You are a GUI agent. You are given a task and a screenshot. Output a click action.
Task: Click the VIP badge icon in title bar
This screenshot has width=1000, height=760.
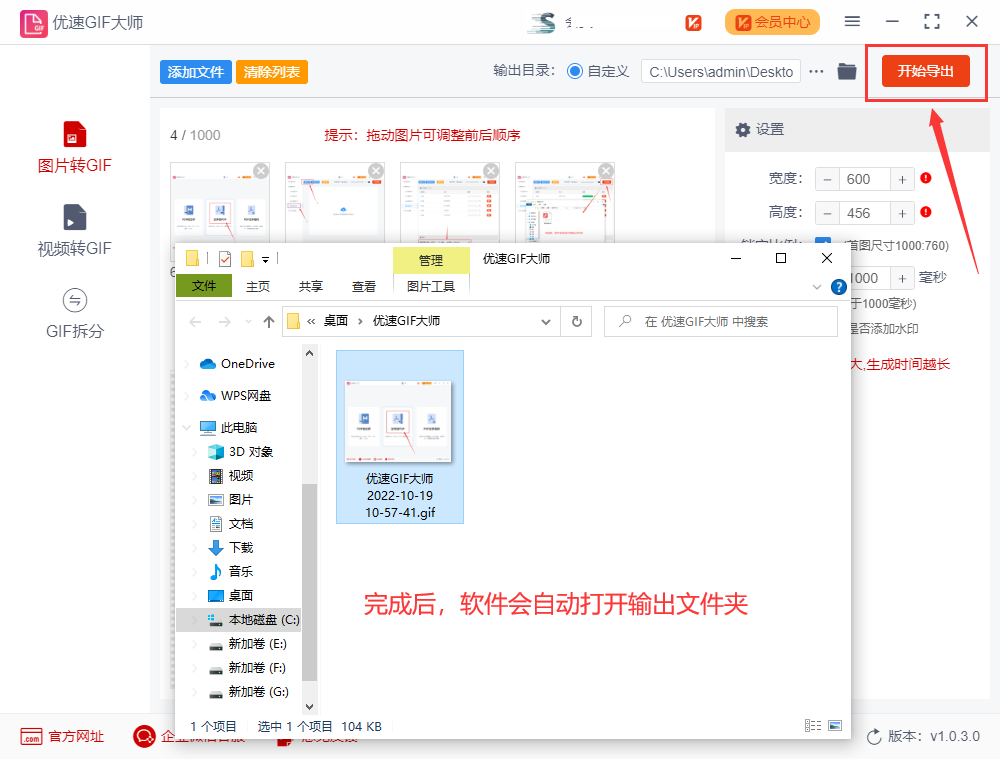[693, 23]
